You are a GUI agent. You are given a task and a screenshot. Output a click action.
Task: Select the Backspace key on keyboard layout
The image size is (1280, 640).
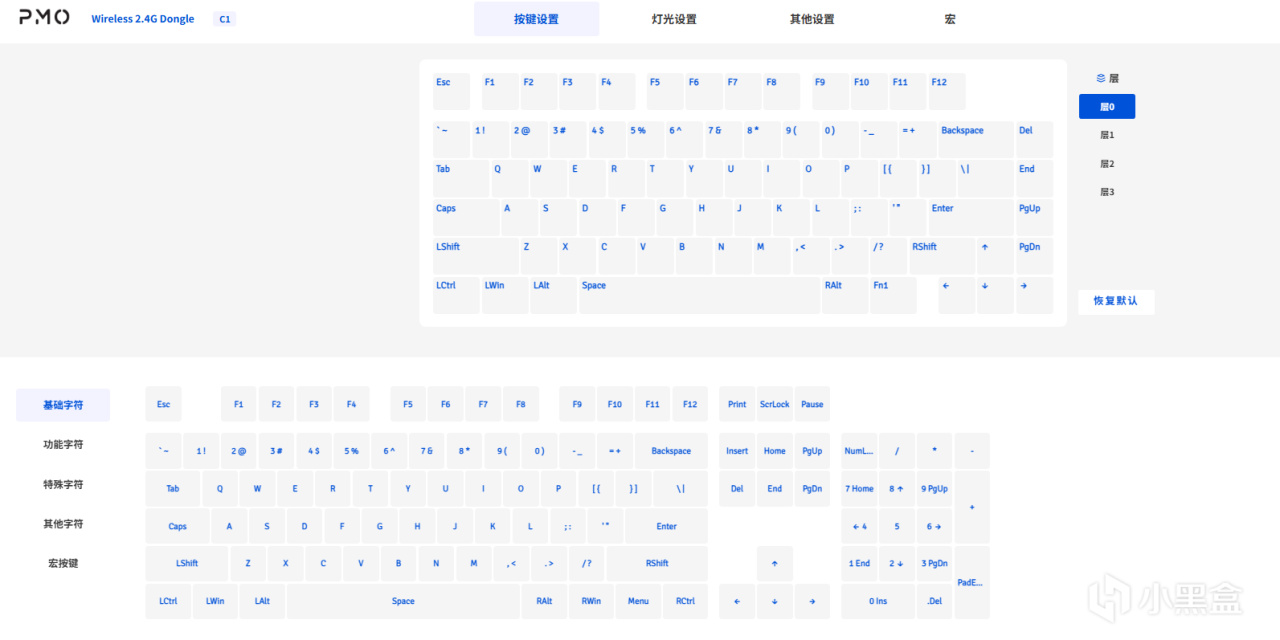(975, 139)
